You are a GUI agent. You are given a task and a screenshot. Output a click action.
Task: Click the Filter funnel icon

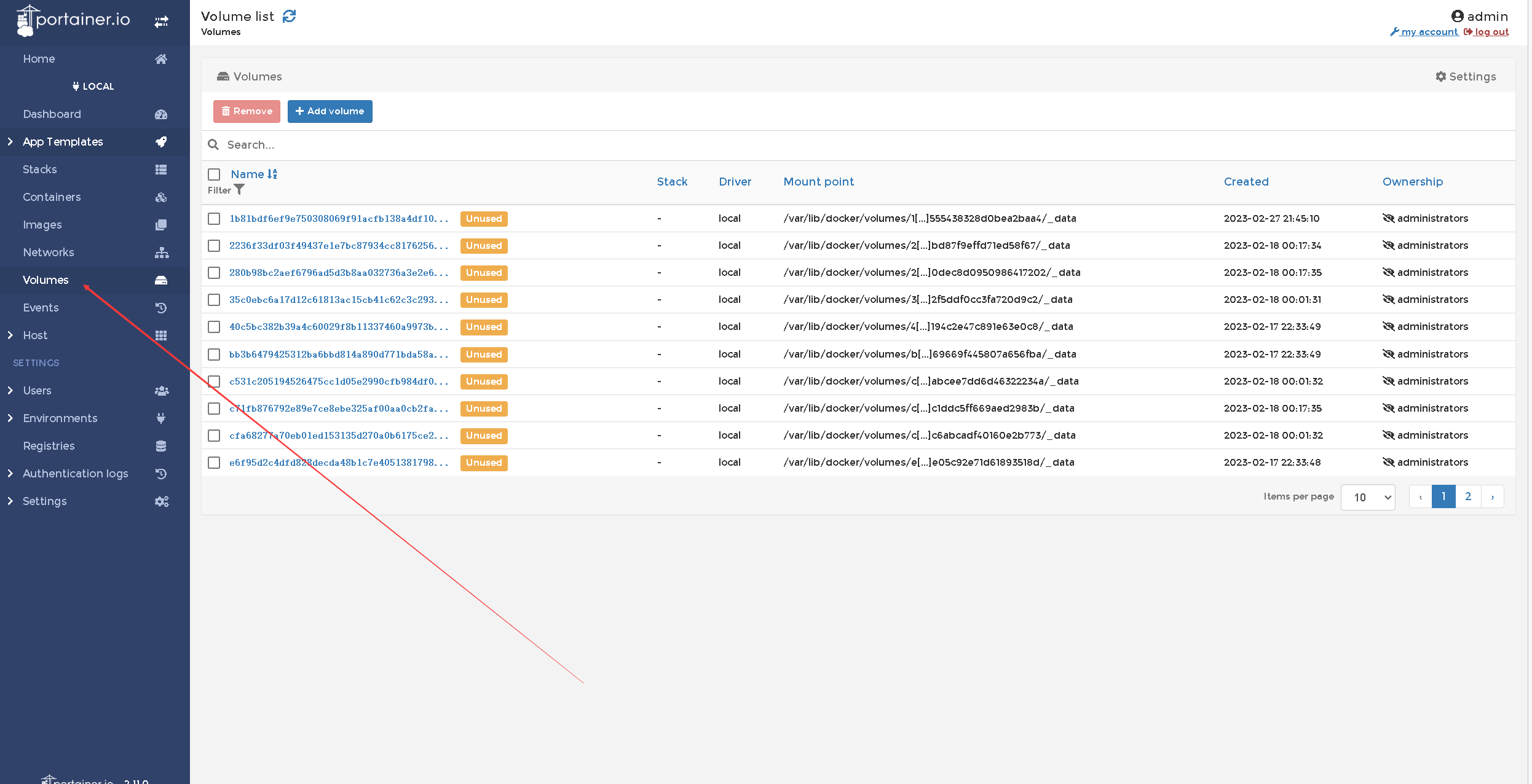(x=240, y=190)
